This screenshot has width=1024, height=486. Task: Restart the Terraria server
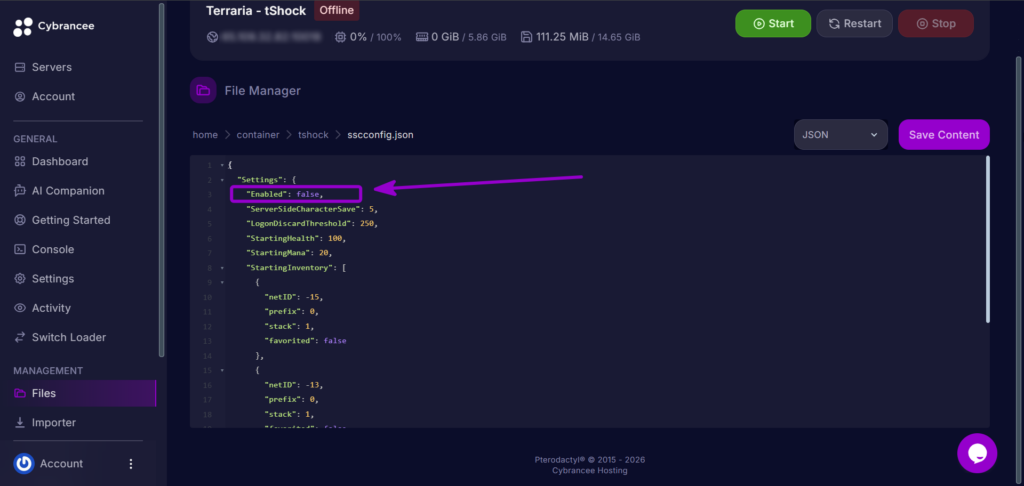click(854, 24)
